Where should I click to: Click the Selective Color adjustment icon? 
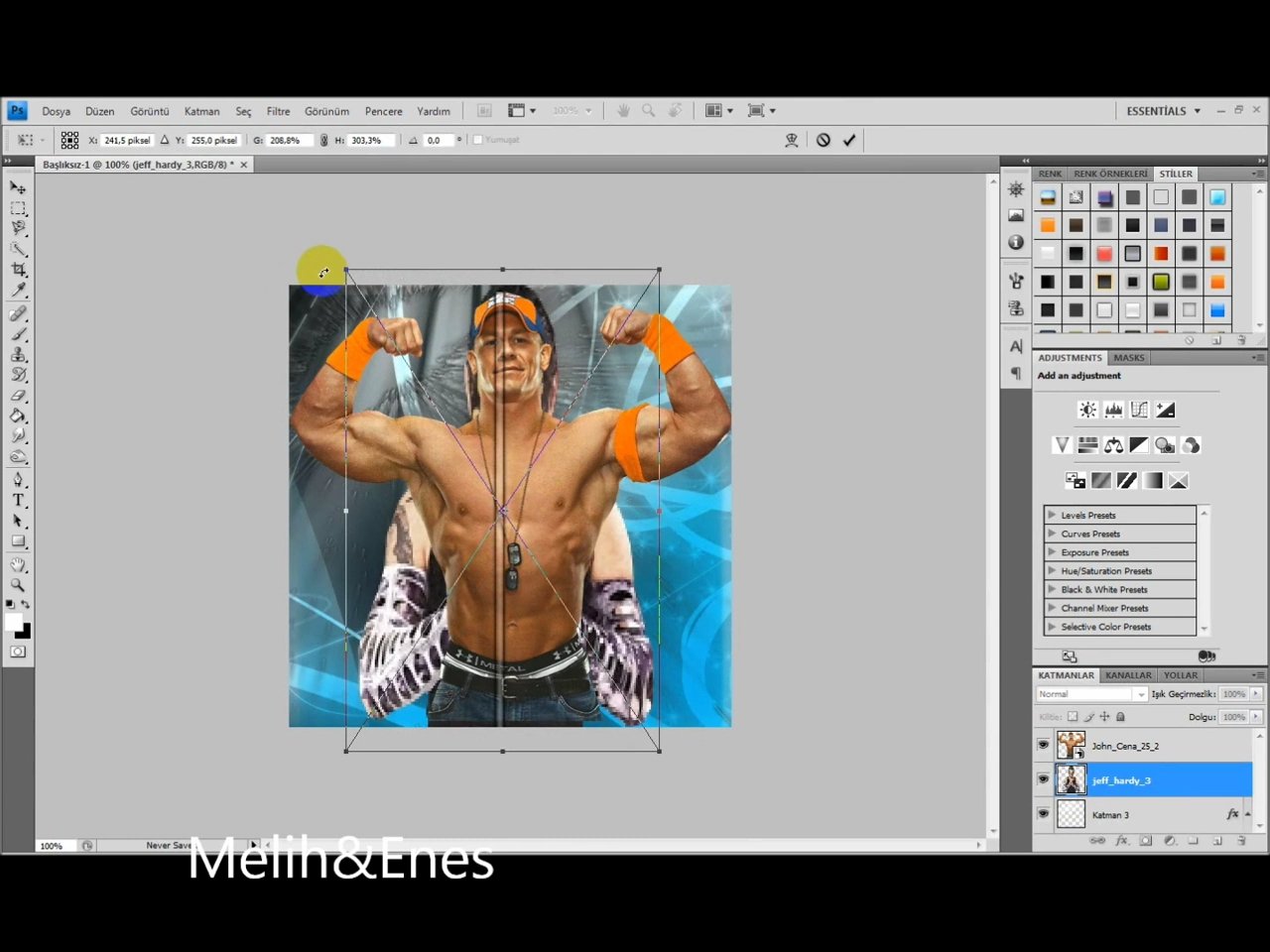click(1178, 481)
